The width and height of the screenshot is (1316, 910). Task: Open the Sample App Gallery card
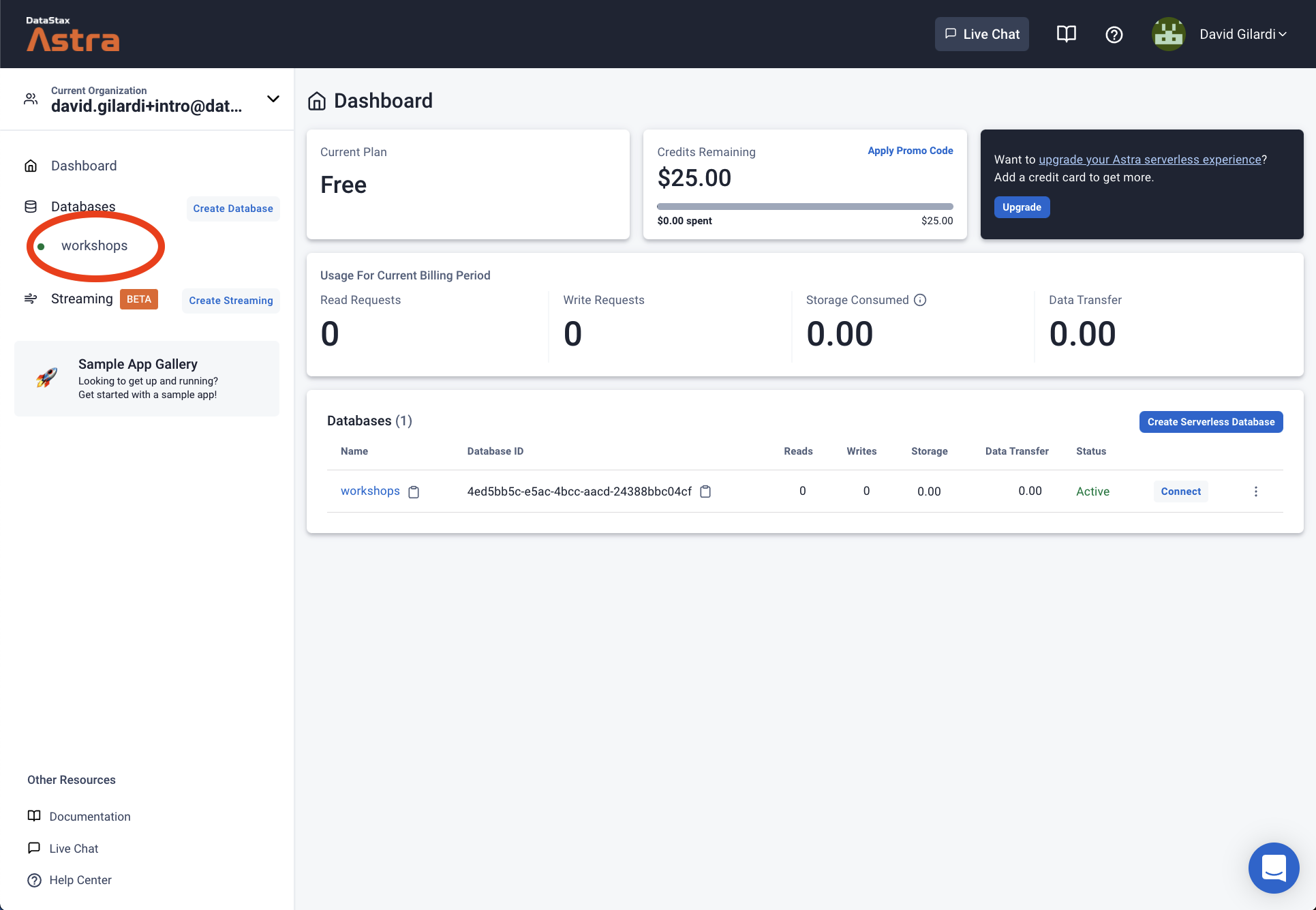pyautogui.click(x=147, y=379)
